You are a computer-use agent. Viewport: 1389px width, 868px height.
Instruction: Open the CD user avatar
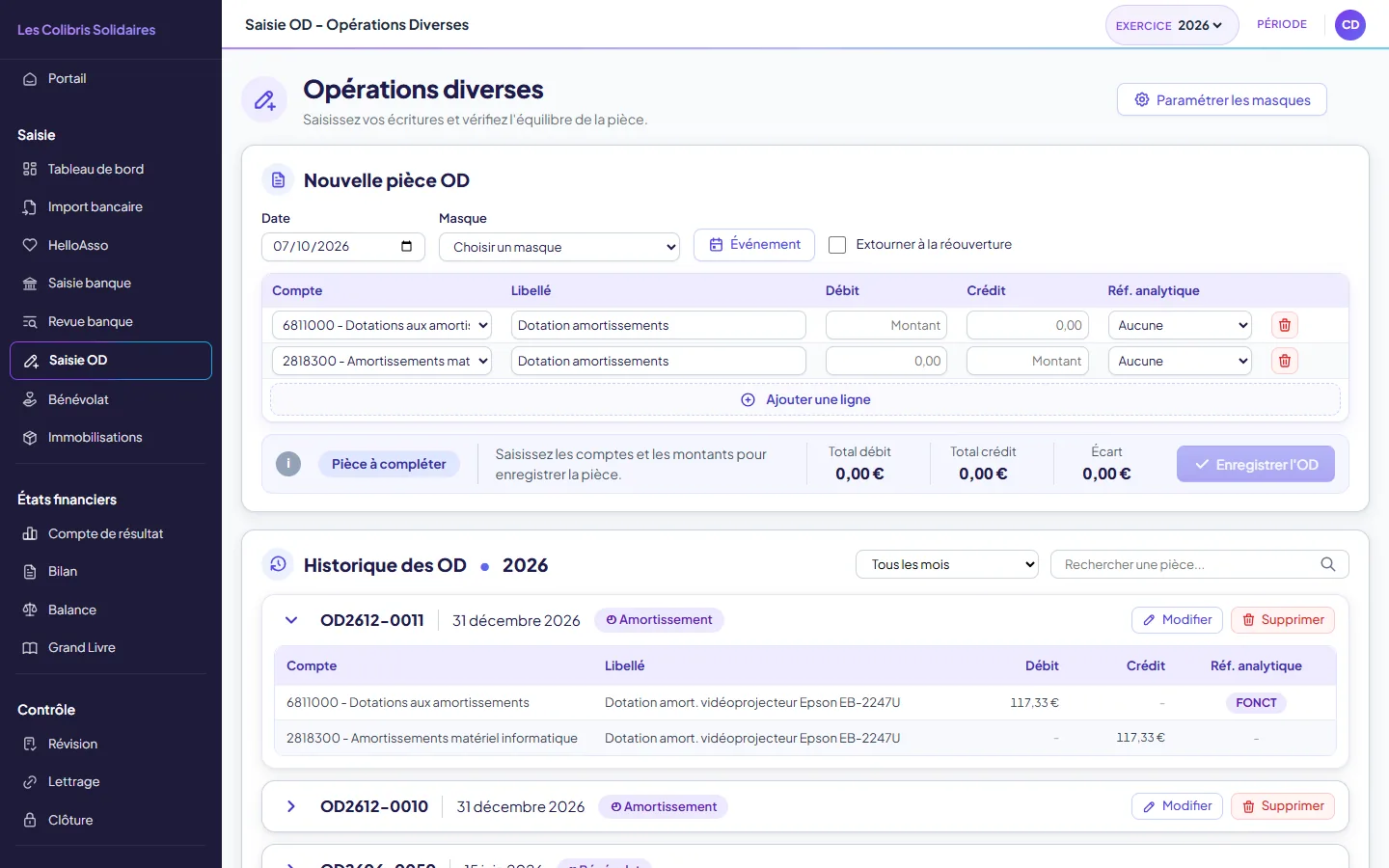click(x=1350, y=25)
